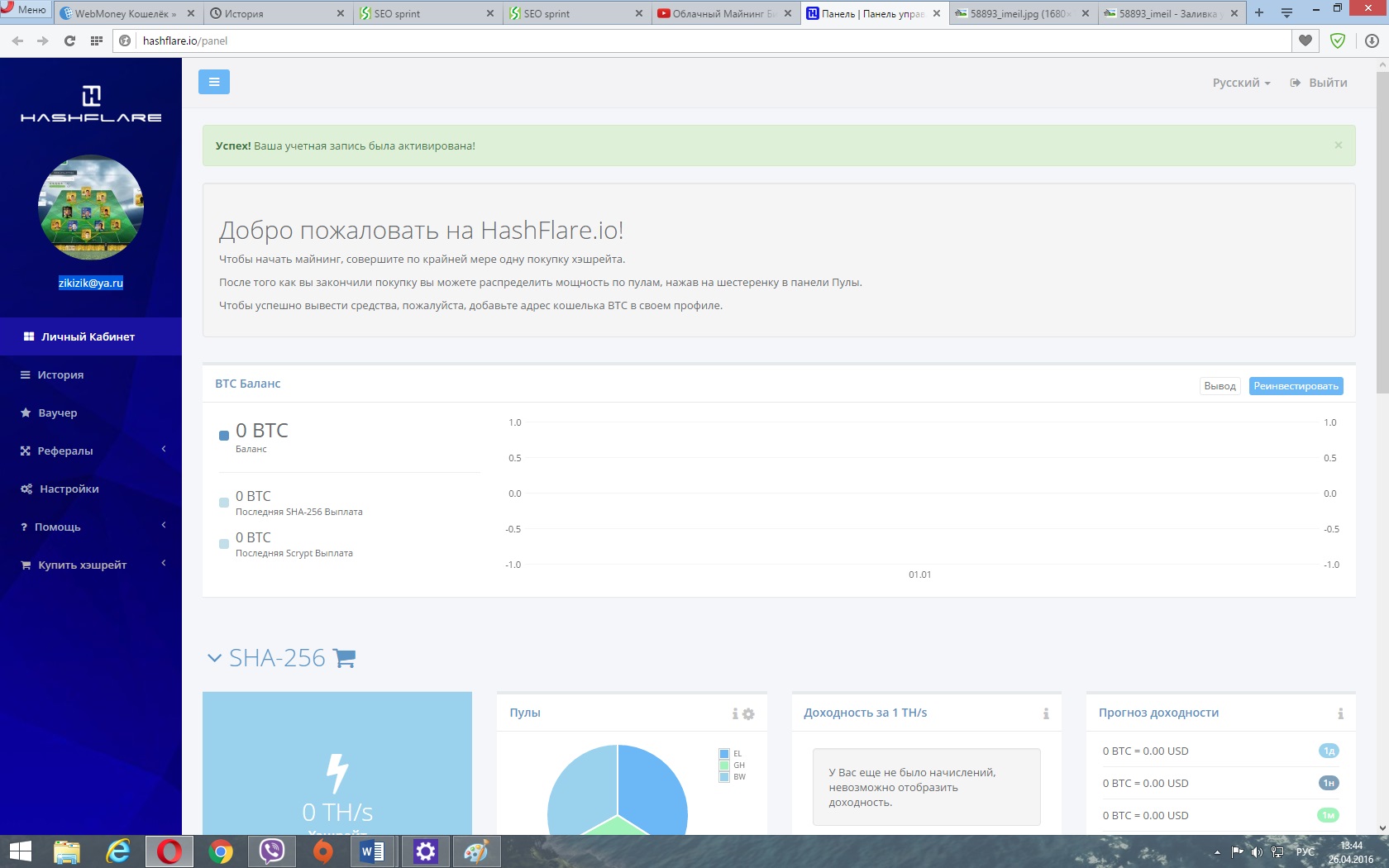Toggle the Последняя Scrypt Выплата legend swatch
The width and height of the screenshot is (1389, 868).
pos(224,543)
